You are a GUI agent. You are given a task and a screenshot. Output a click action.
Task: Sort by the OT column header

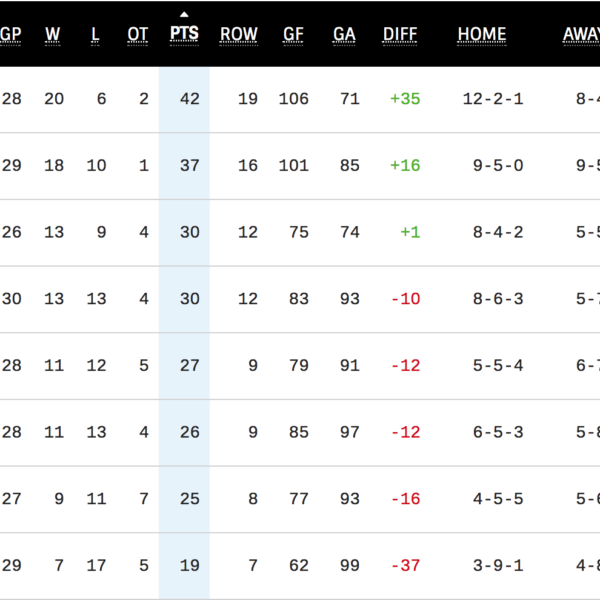138,34
